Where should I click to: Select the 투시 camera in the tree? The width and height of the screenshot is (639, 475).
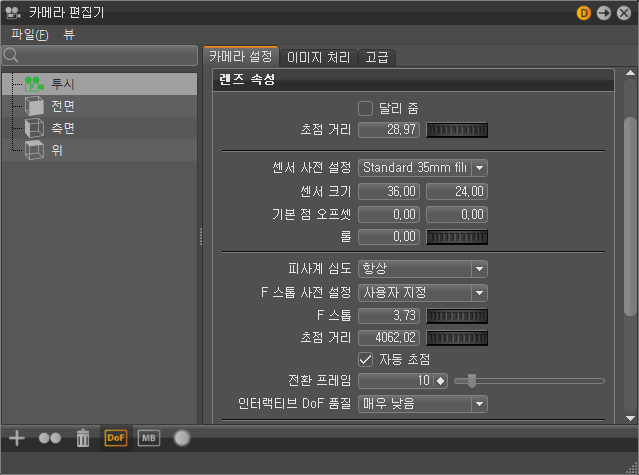tap(99, 84)
